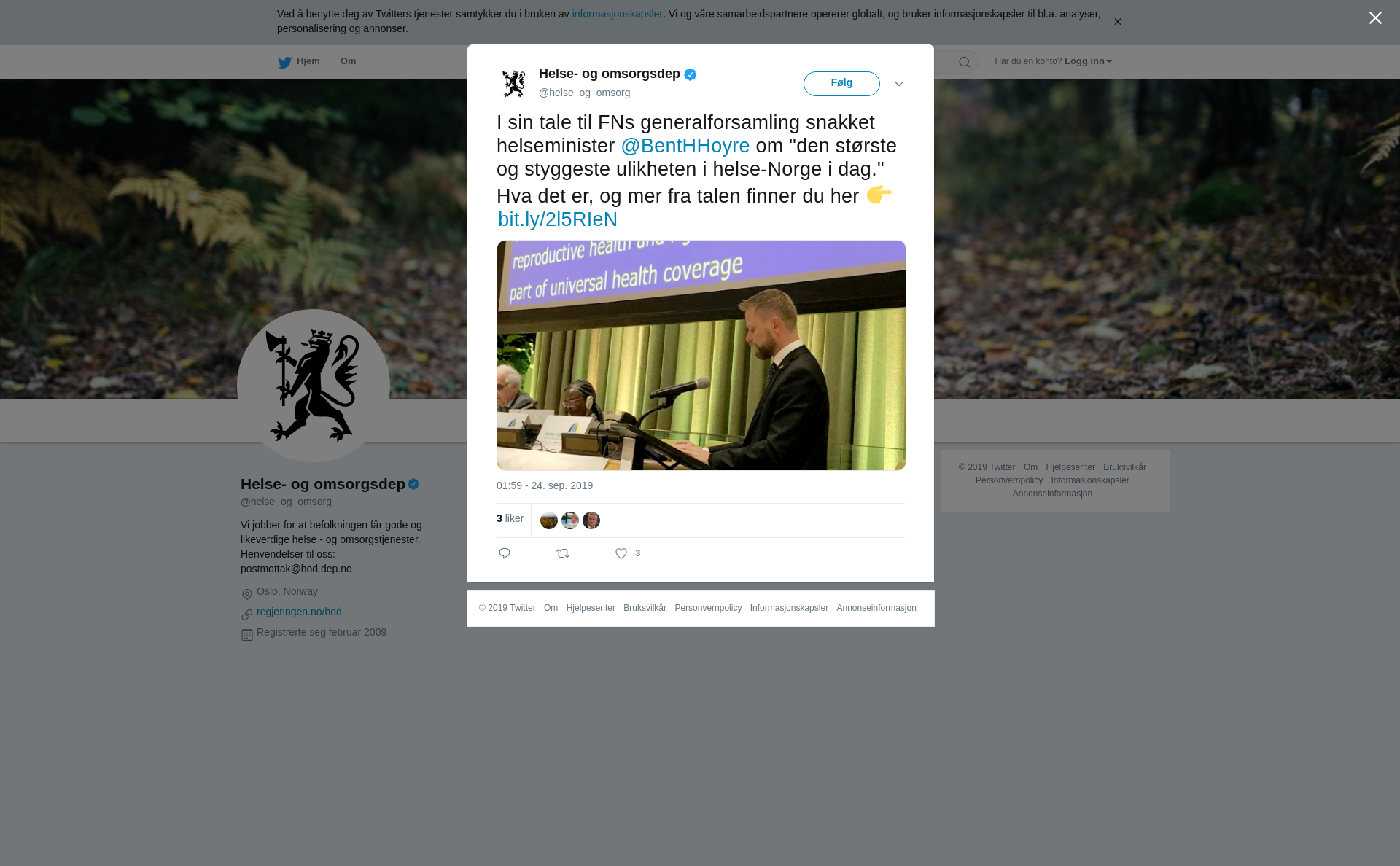Open the Logg inn dropdown
This screenshot has width=1400, height=866.
[1088, 61]
